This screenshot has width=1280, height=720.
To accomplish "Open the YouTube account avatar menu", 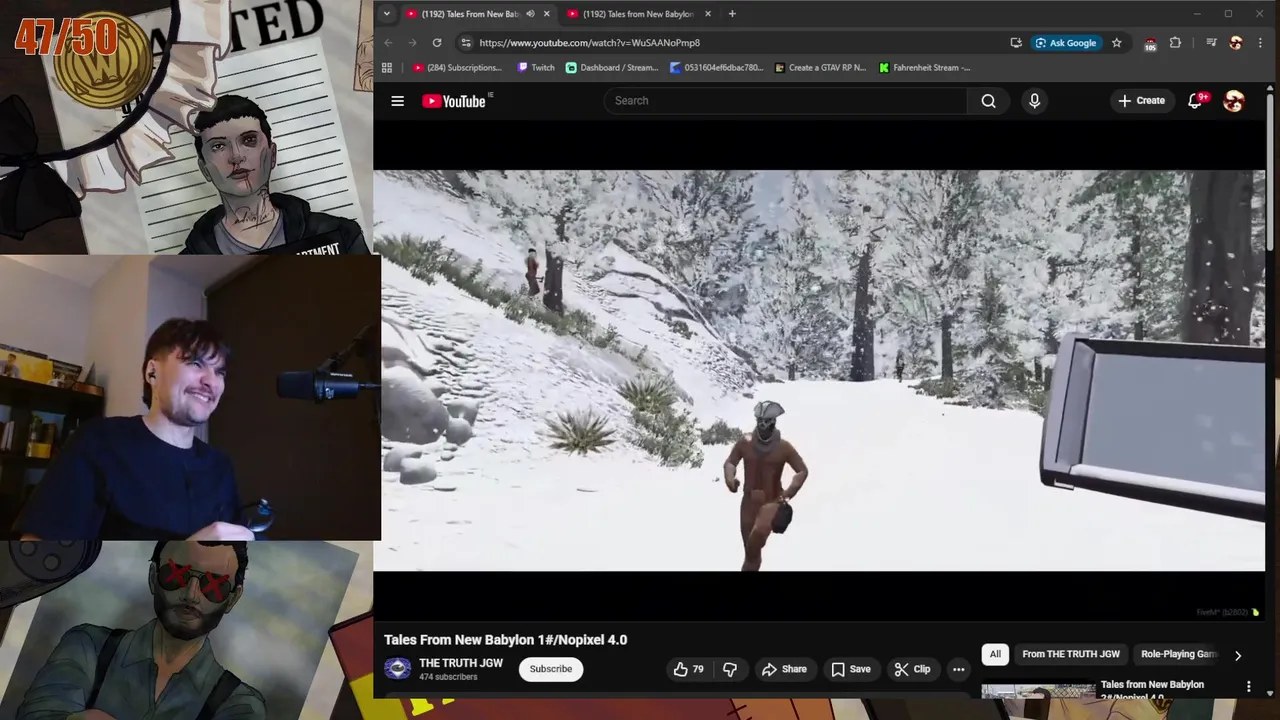I will (1234, 101).
